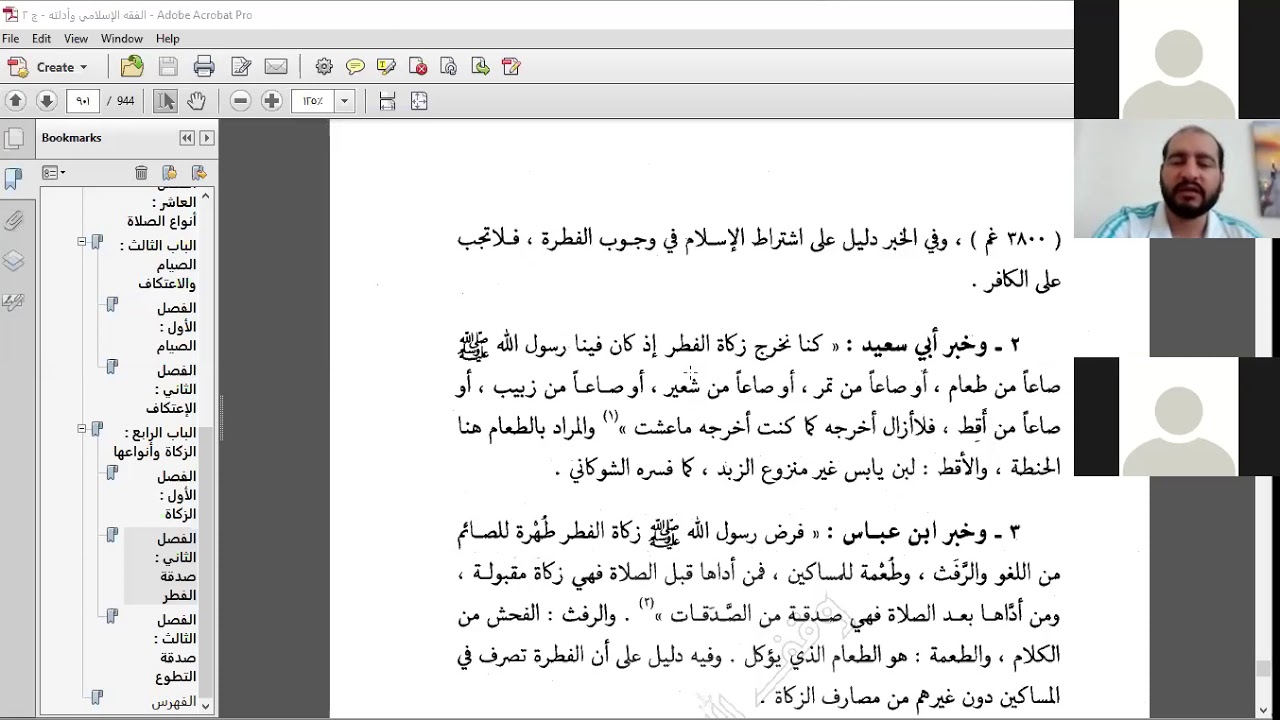Go to previous page with up arrow

(15, 100)
